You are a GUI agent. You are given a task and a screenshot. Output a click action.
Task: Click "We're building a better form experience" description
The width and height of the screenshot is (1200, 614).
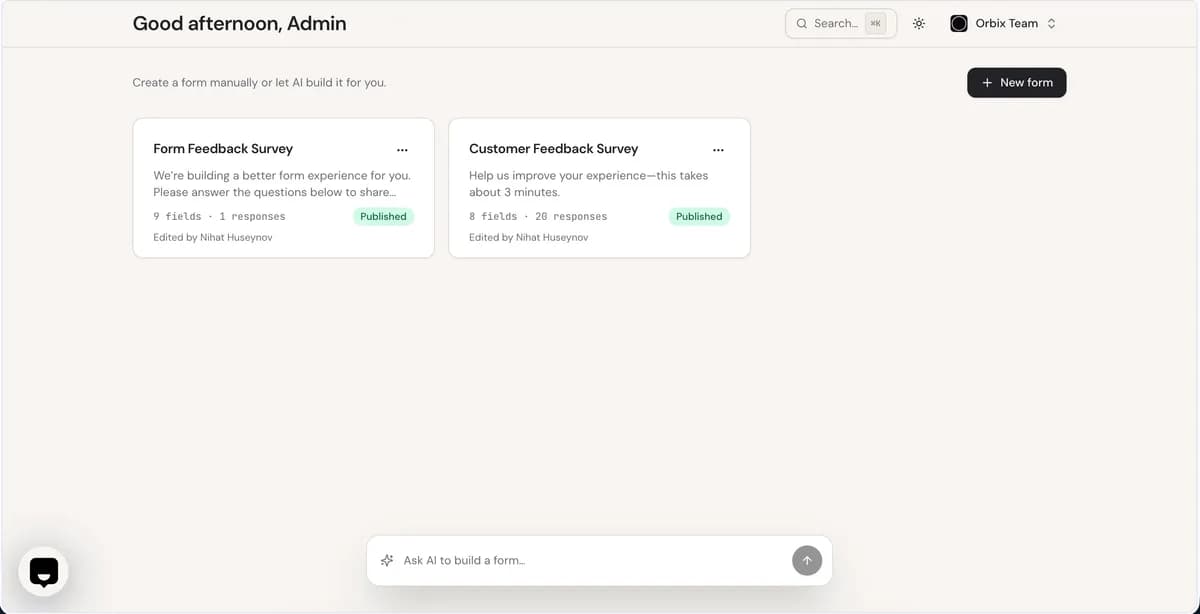coord(282,183)
